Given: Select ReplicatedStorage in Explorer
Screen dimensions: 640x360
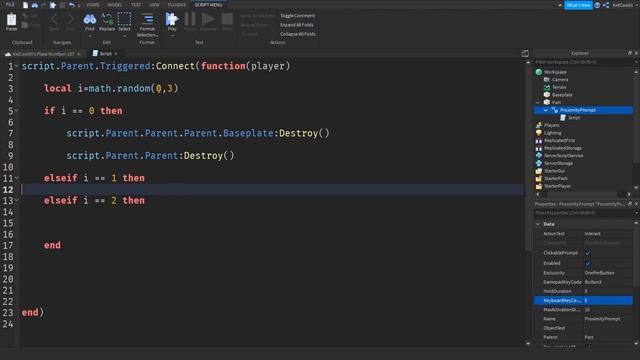Looking at the screenshot, I should click(x=562, y=148).
